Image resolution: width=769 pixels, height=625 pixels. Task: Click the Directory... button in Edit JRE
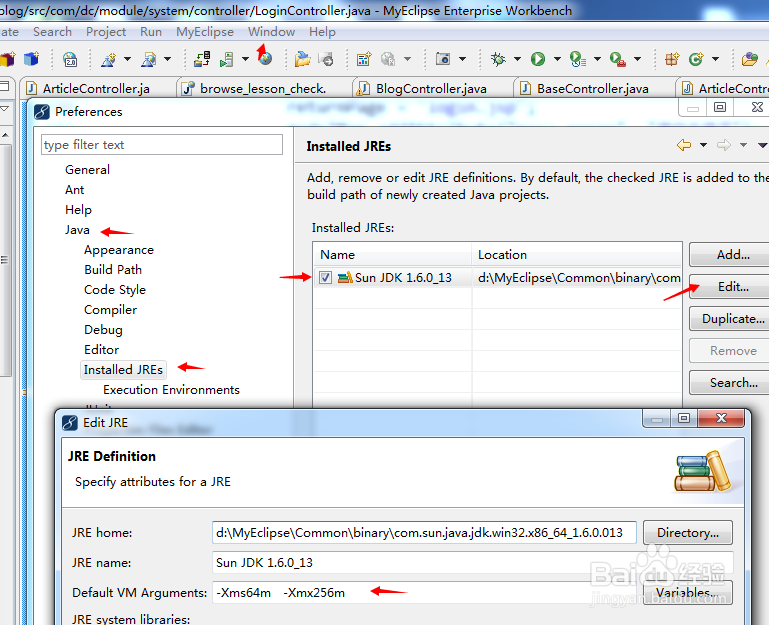coord(688,533)
